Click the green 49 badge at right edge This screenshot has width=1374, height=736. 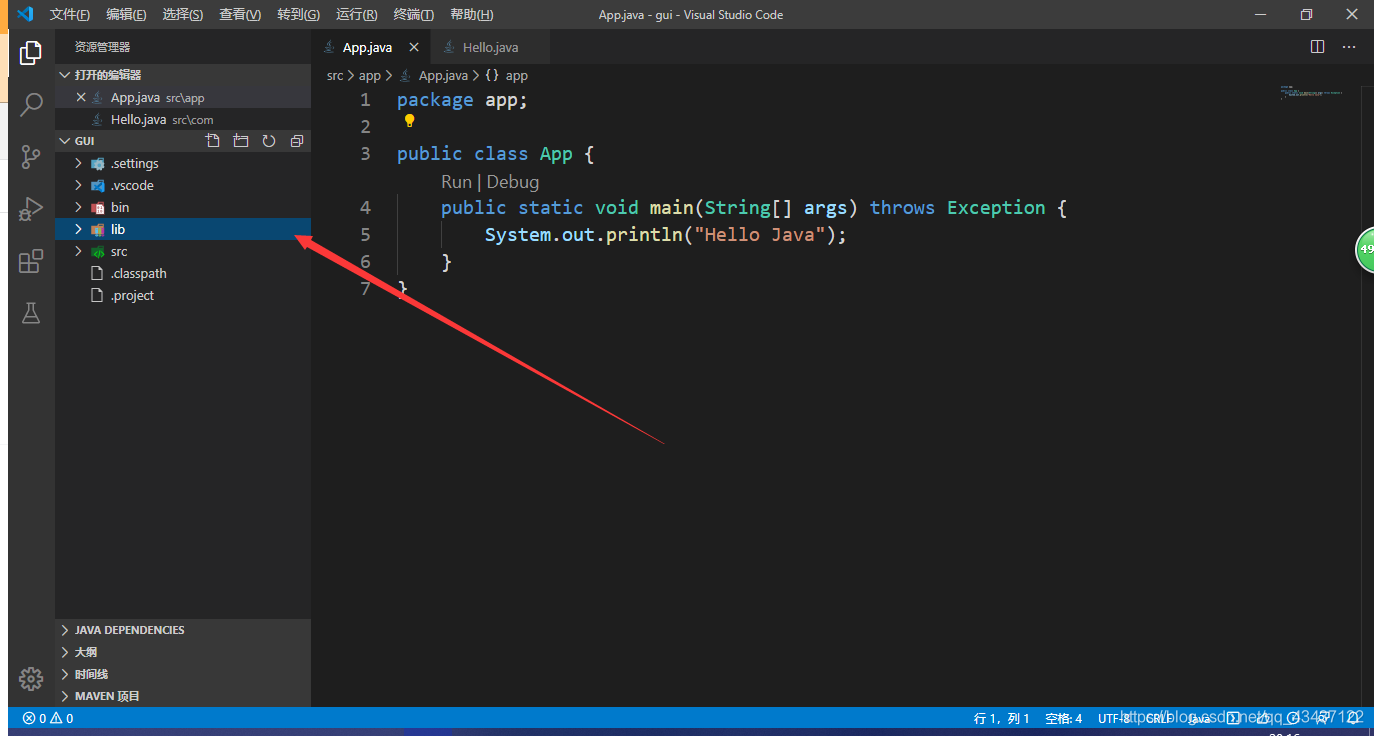coord(1365,249)
